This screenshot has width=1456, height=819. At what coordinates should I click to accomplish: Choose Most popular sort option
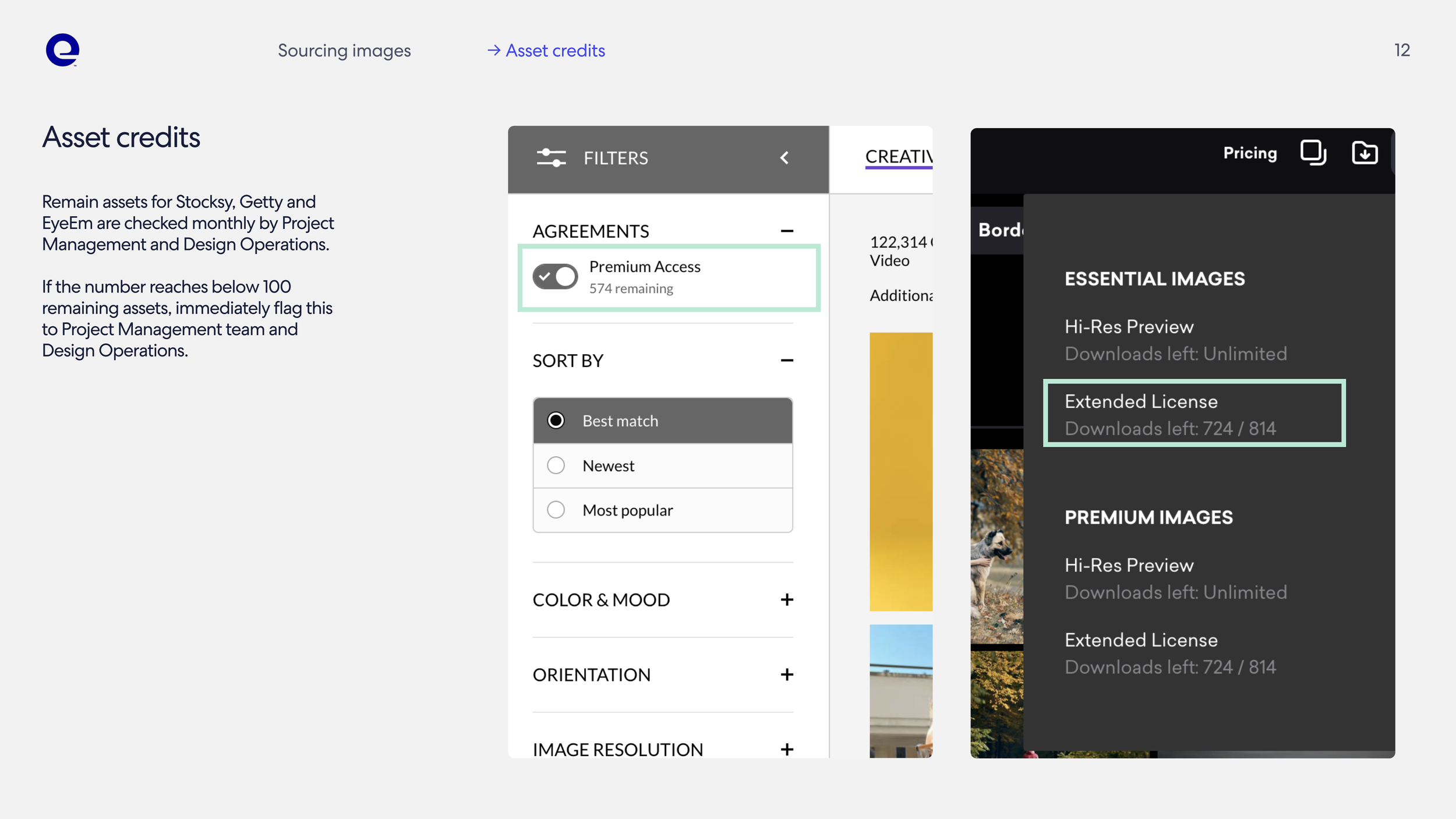[x=556, y=510]
